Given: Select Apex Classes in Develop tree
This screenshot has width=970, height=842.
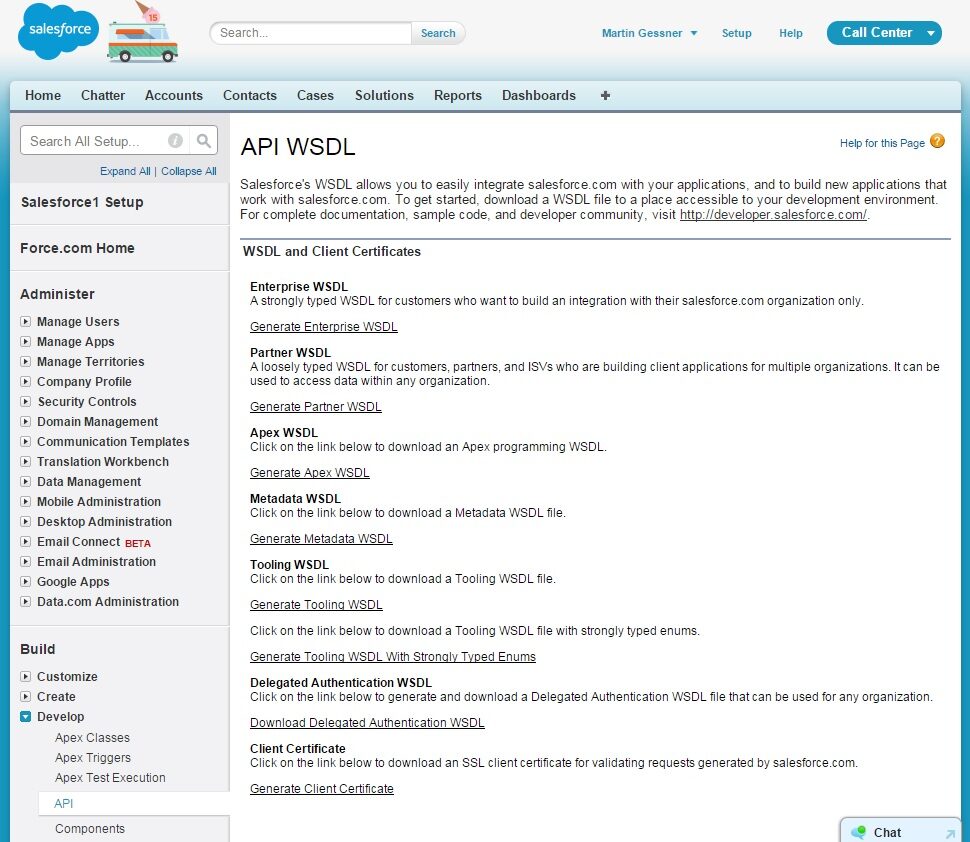Looking at the screenshot, I should (92, 738).
